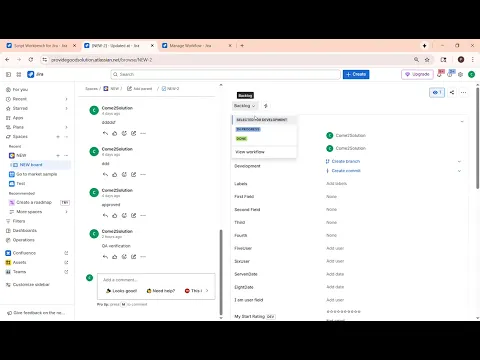Click the 'Add a comment...' field
The width and height of the screenshot is (480, 360).
click(x=156, y=280)
